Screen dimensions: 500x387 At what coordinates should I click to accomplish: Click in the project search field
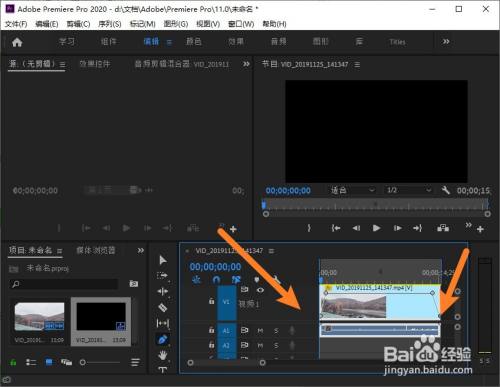pyautogui.click(x=64, y=284)
